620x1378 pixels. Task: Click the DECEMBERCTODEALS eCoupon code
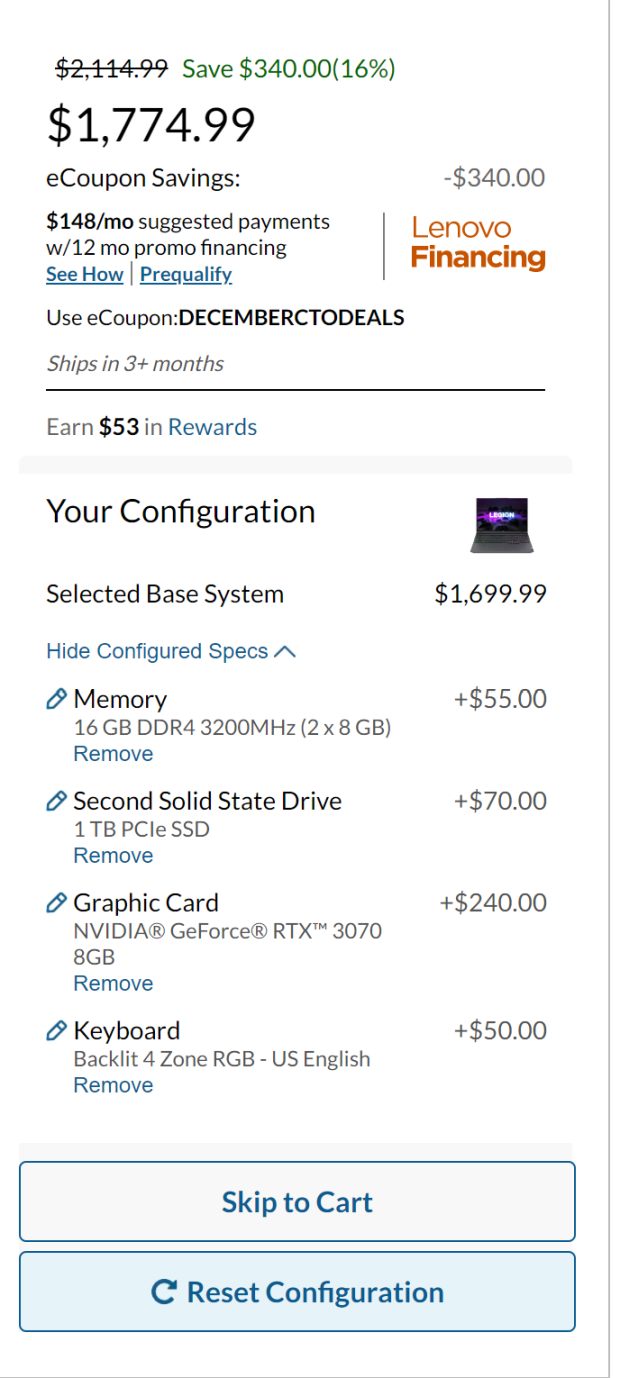(x=291, y=319)
